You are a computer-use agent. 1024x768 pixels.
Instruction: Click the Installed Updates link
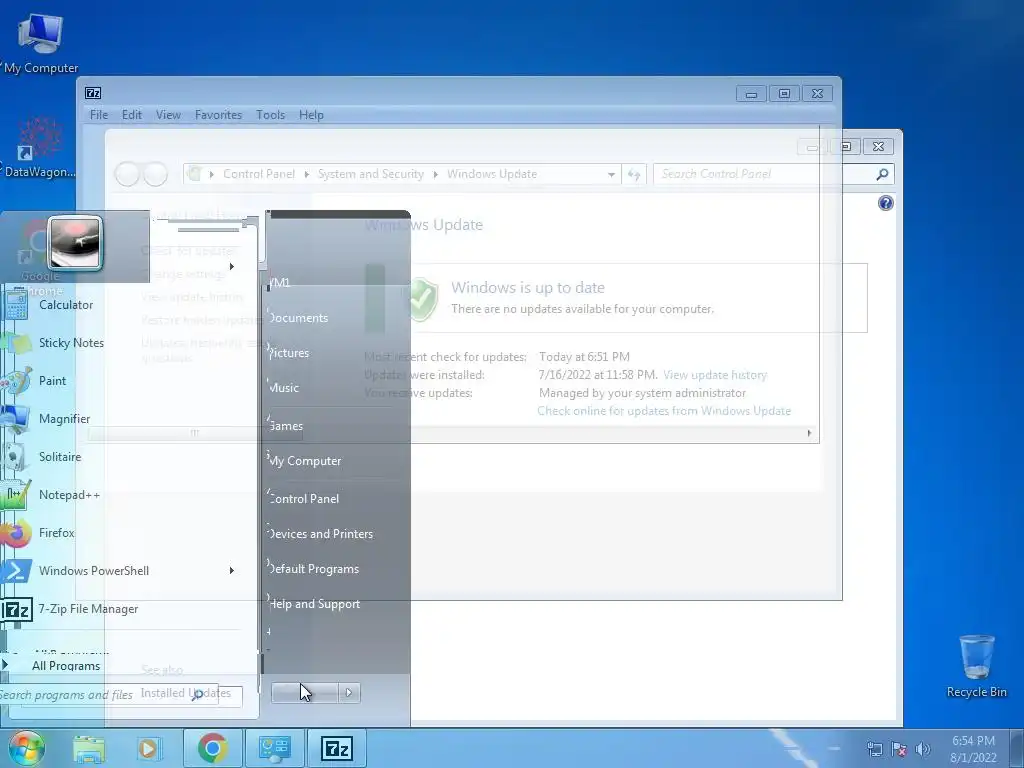tap(185, 693)
